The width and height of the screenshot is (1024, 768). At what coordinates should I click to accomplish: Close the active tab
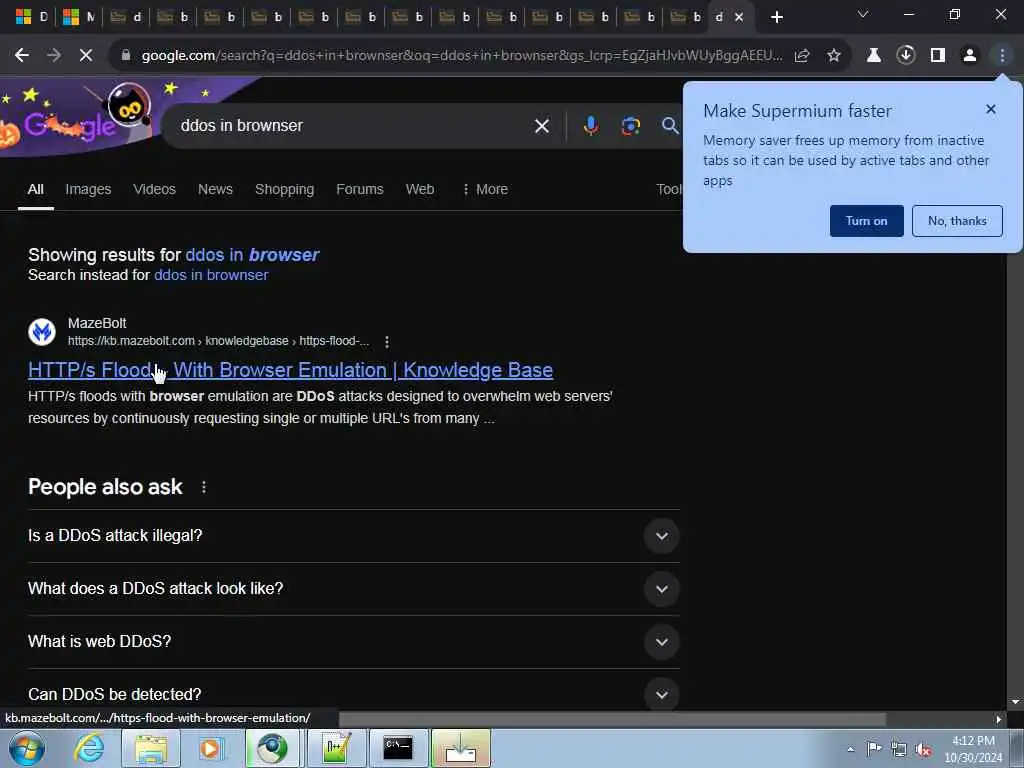pyautogui.click(x=739, y=17)
